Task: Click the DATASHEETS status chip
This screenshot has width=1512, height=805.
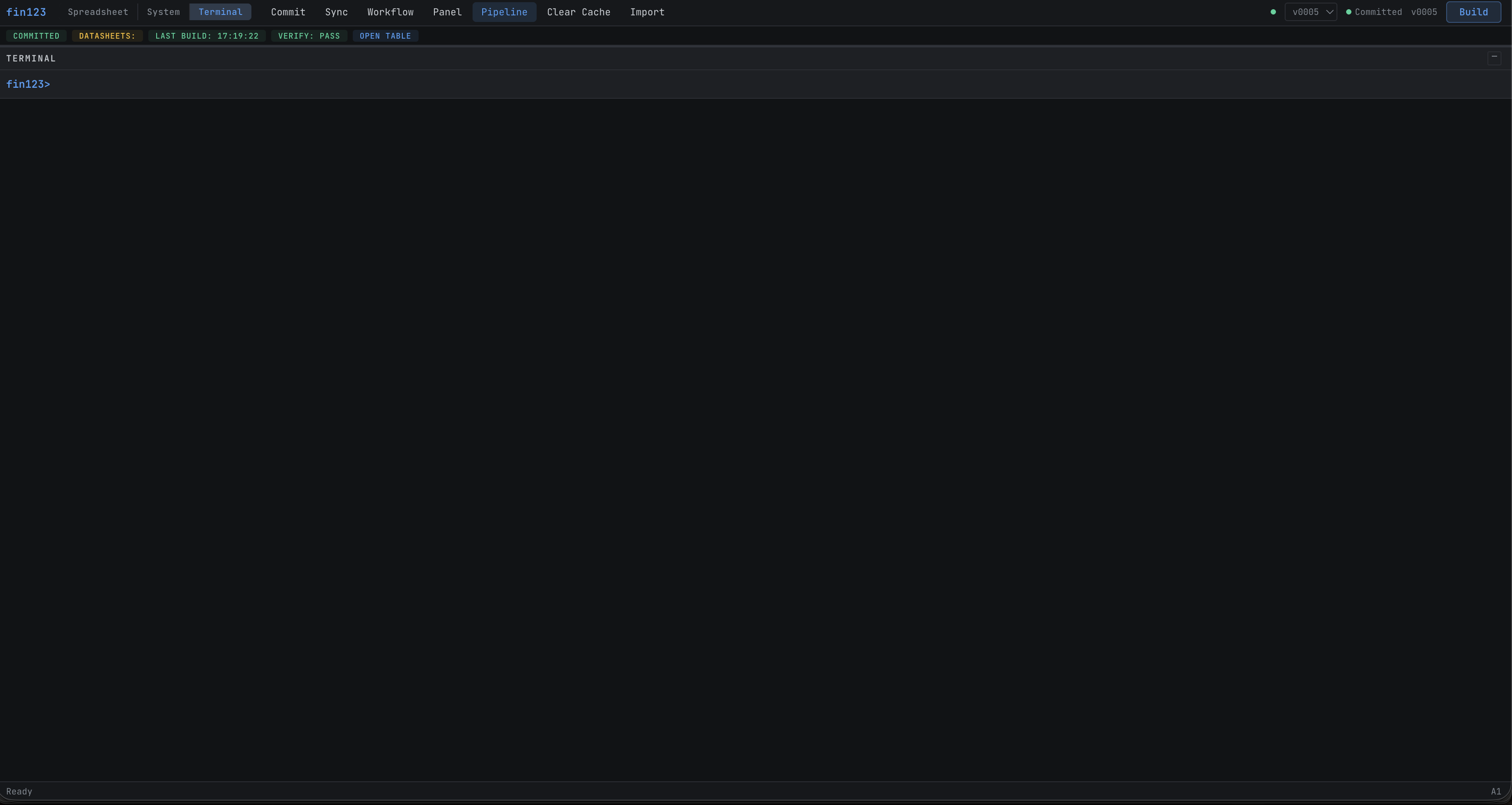Action: pyautogui.click(x=107, y=36)
